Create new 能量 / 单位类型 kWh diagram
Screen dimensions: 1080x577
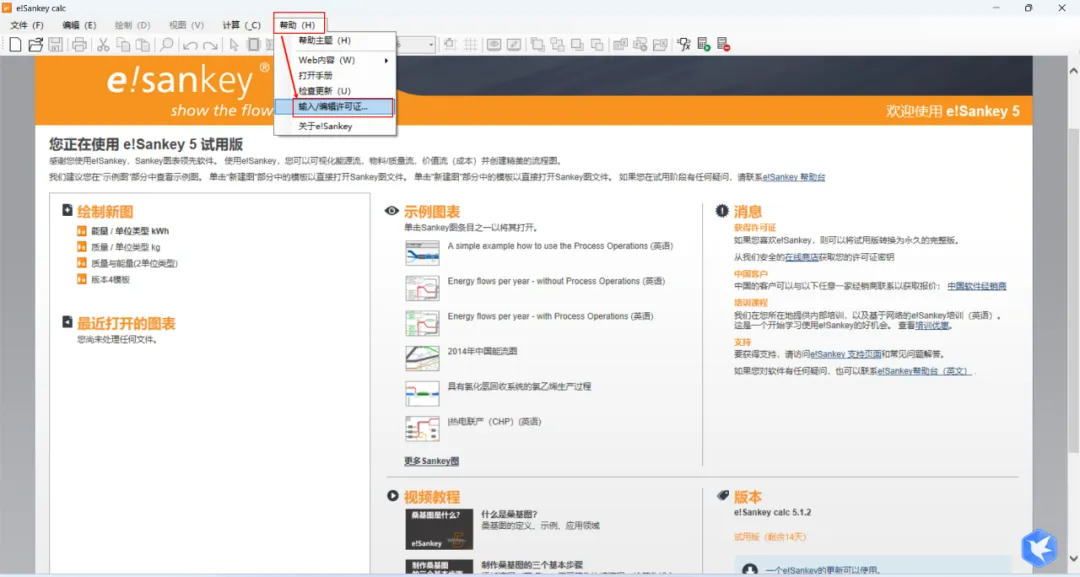tap(130, 231)
